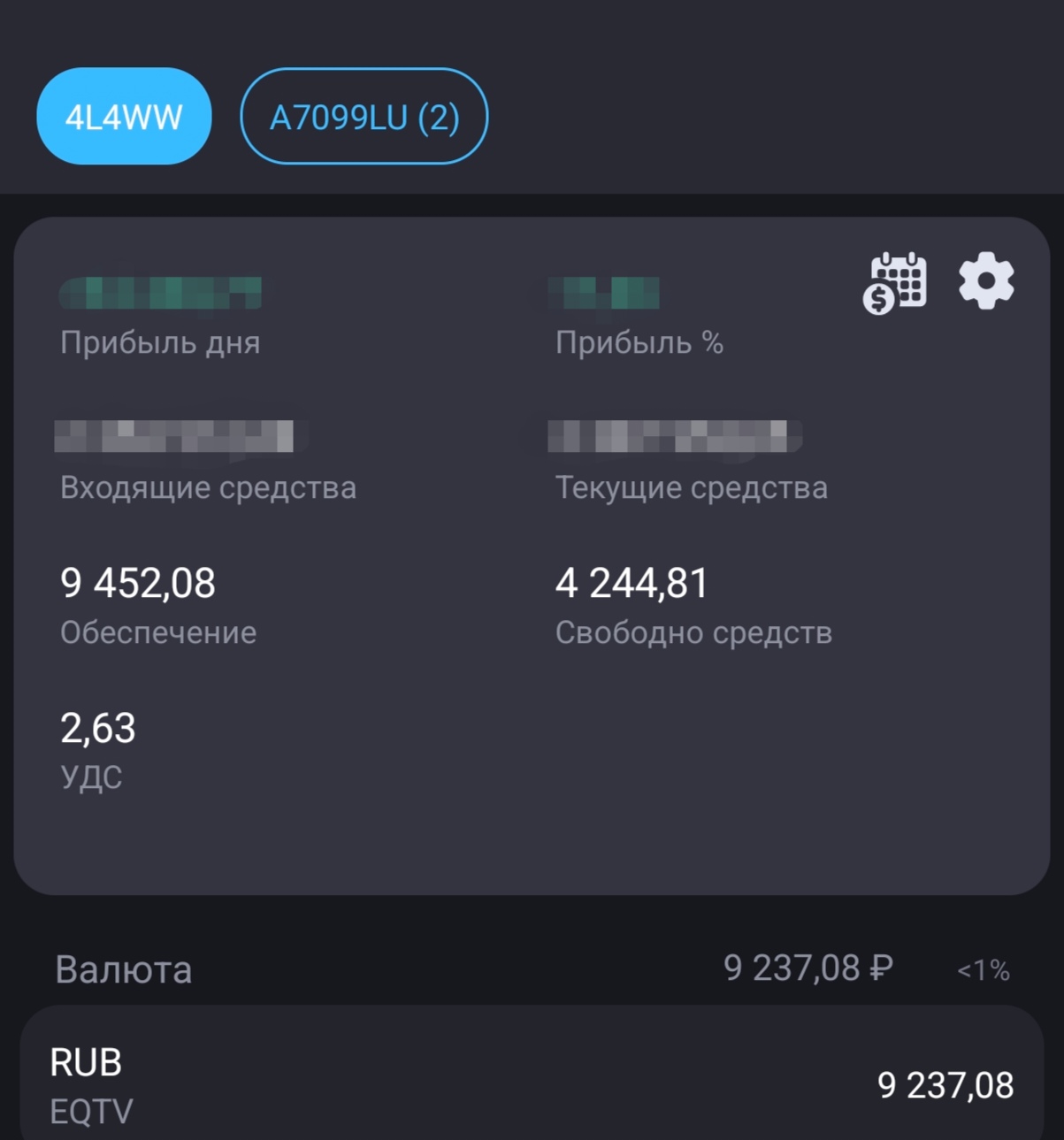Tap the <1% currency share indicator

pos(983,971)
